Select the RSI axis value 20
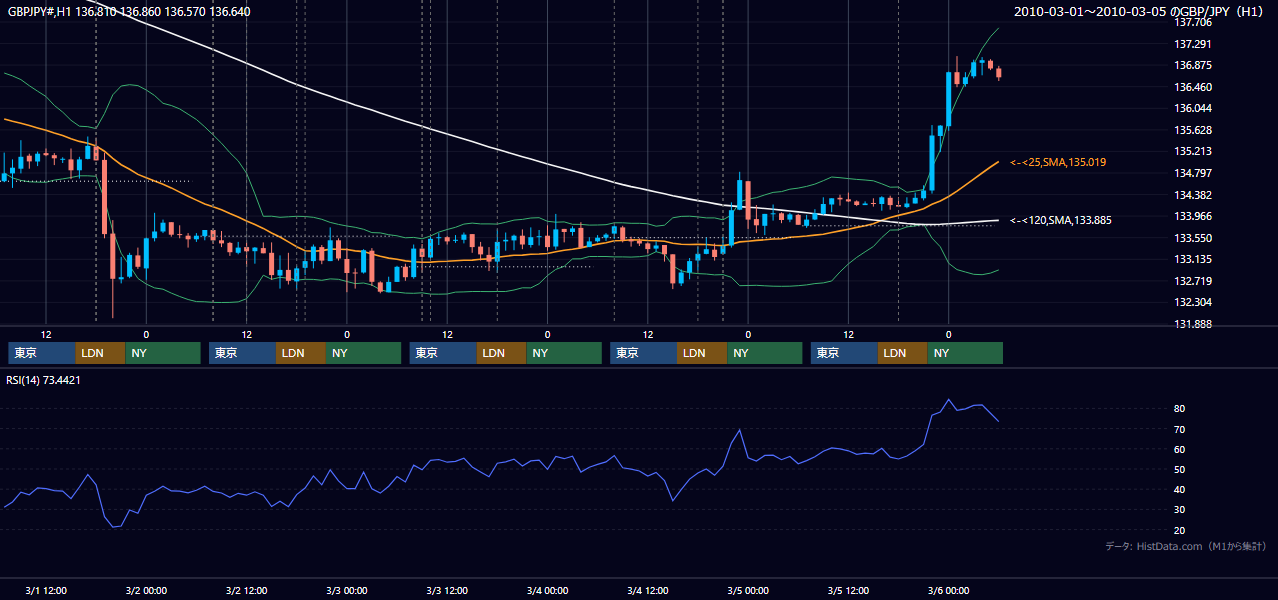This screenshot has height=600, width=1278. coord(1180,531)
